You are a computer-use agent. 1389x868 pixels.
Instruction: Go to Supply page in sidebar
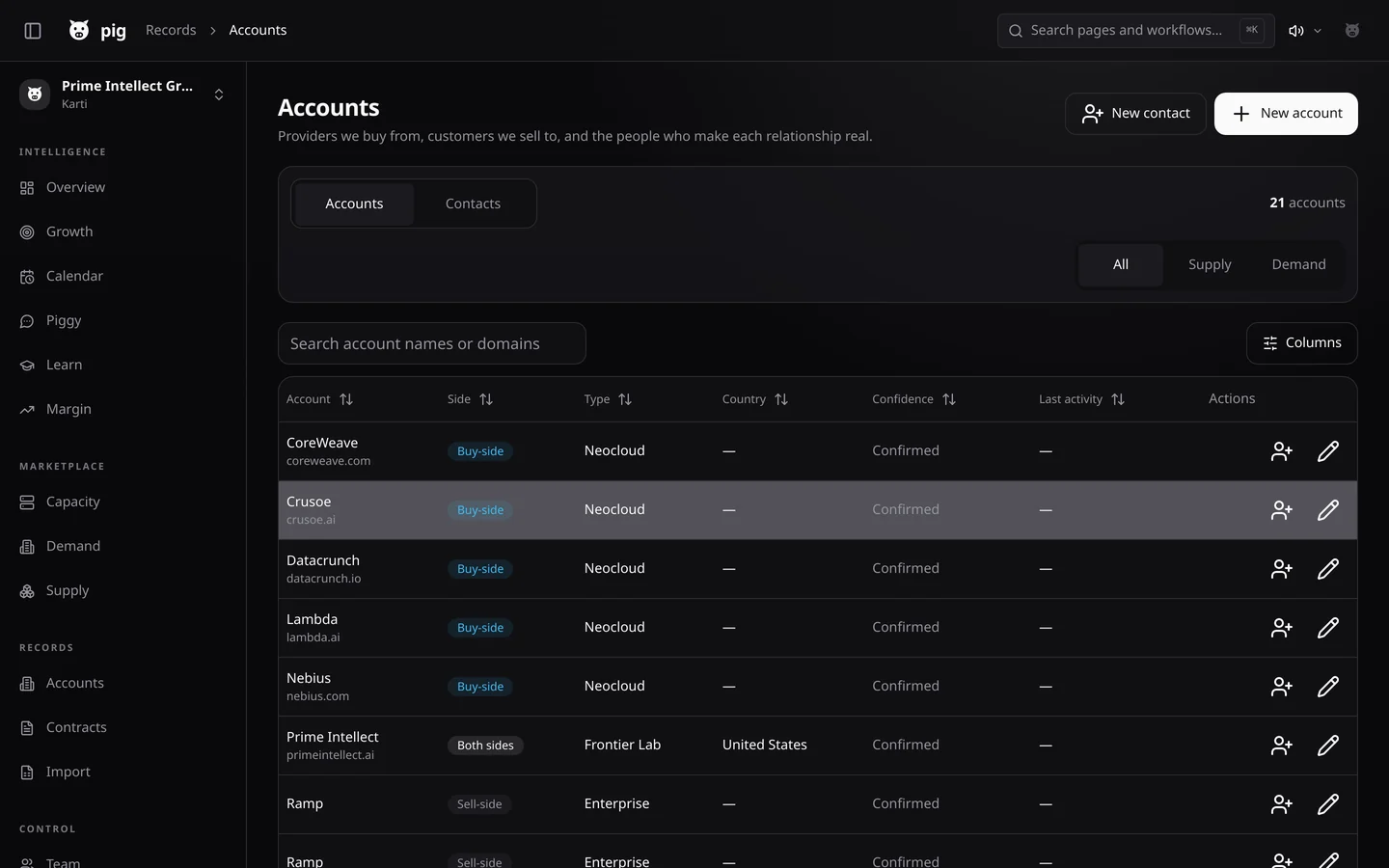[x=123, y=591]
